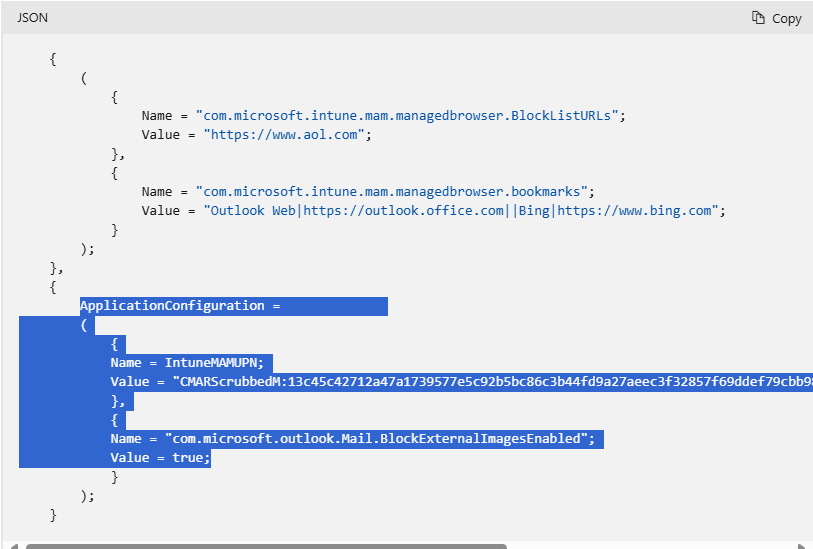Viewport: 813px width, 549px height.
Task: Click the JSON language label
Action: pos(32,18)
